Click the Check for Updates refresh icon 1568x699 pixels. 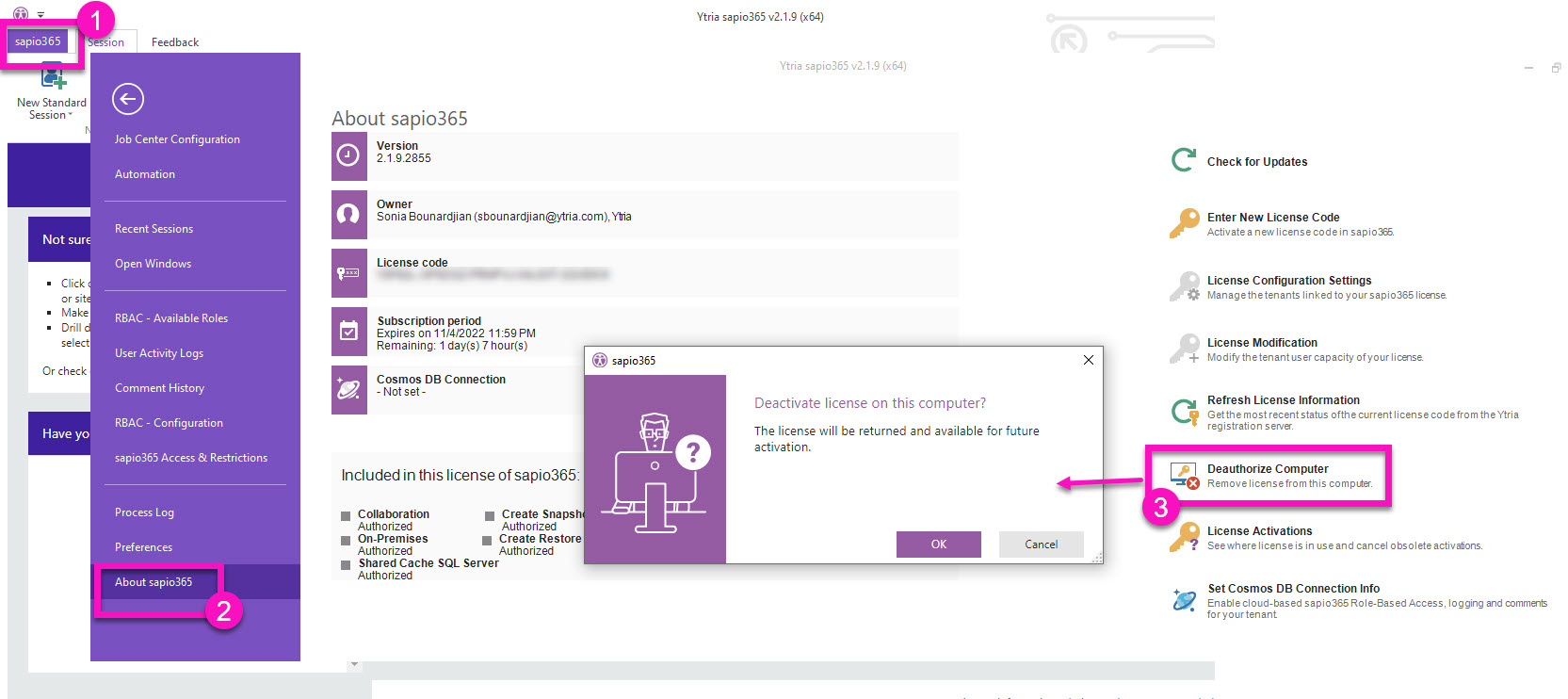[1184, 160]
